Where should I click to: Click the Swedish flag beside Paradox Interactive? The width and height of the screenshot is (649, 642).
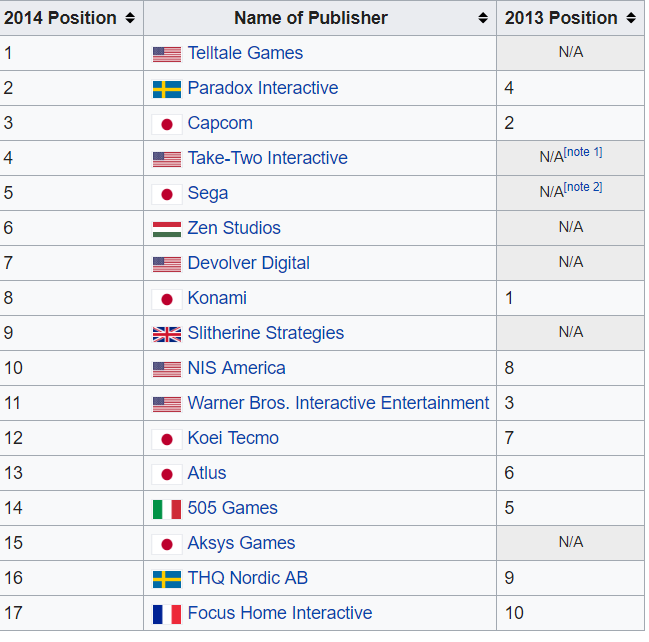[x=167, y=89]
